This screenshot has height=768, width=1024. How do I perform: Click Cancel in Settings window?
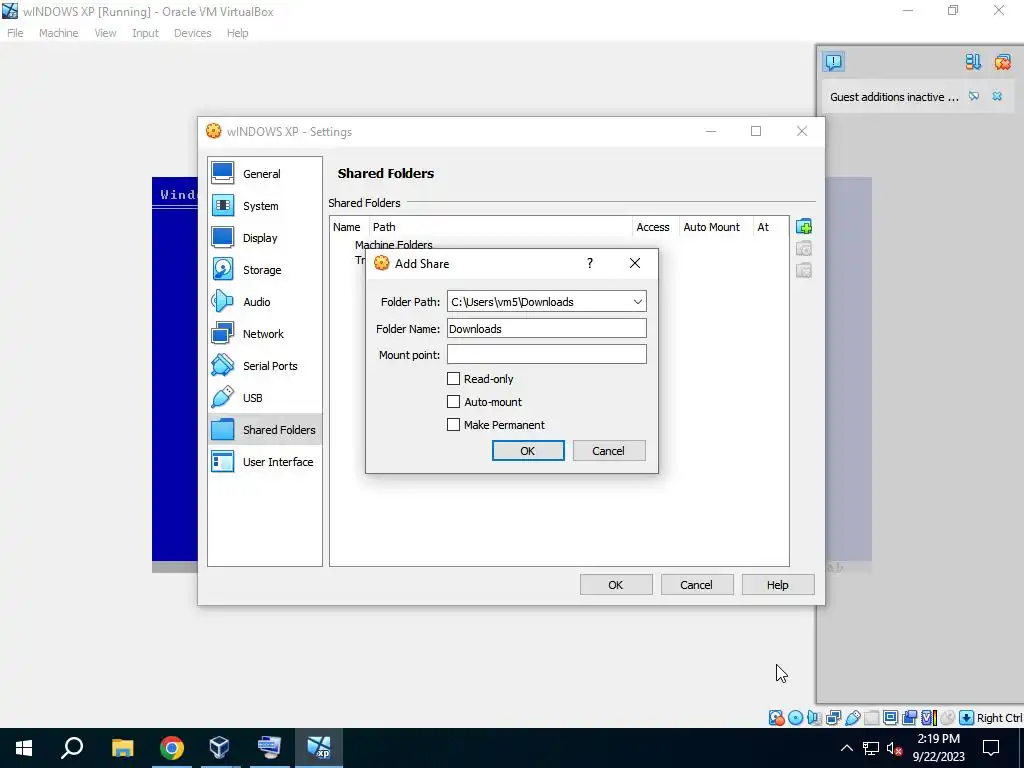coord(697,585)
